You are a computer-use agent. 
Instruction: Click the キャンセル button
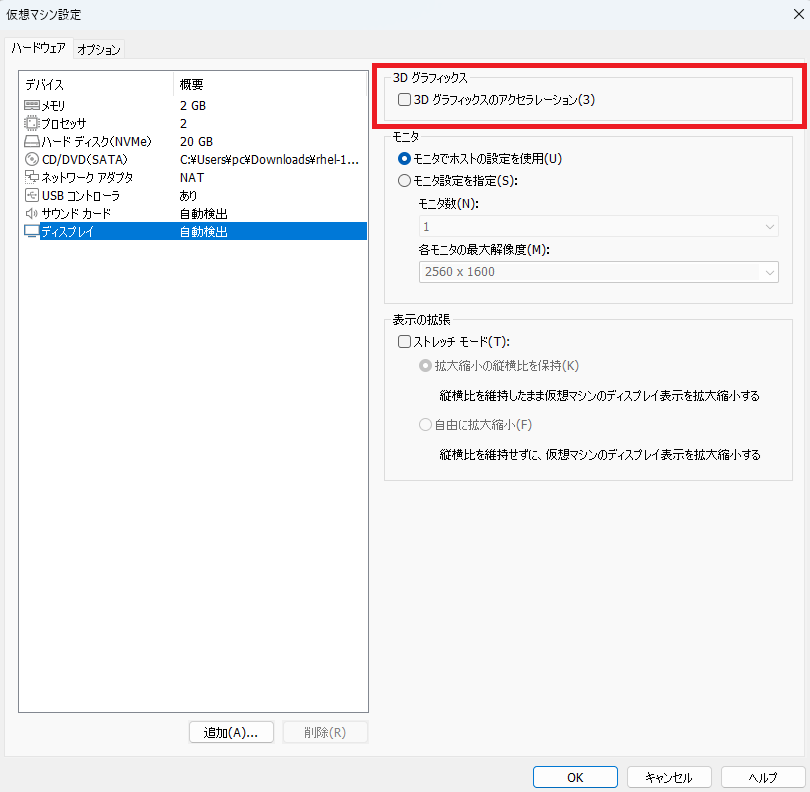[x=669, y=777]
